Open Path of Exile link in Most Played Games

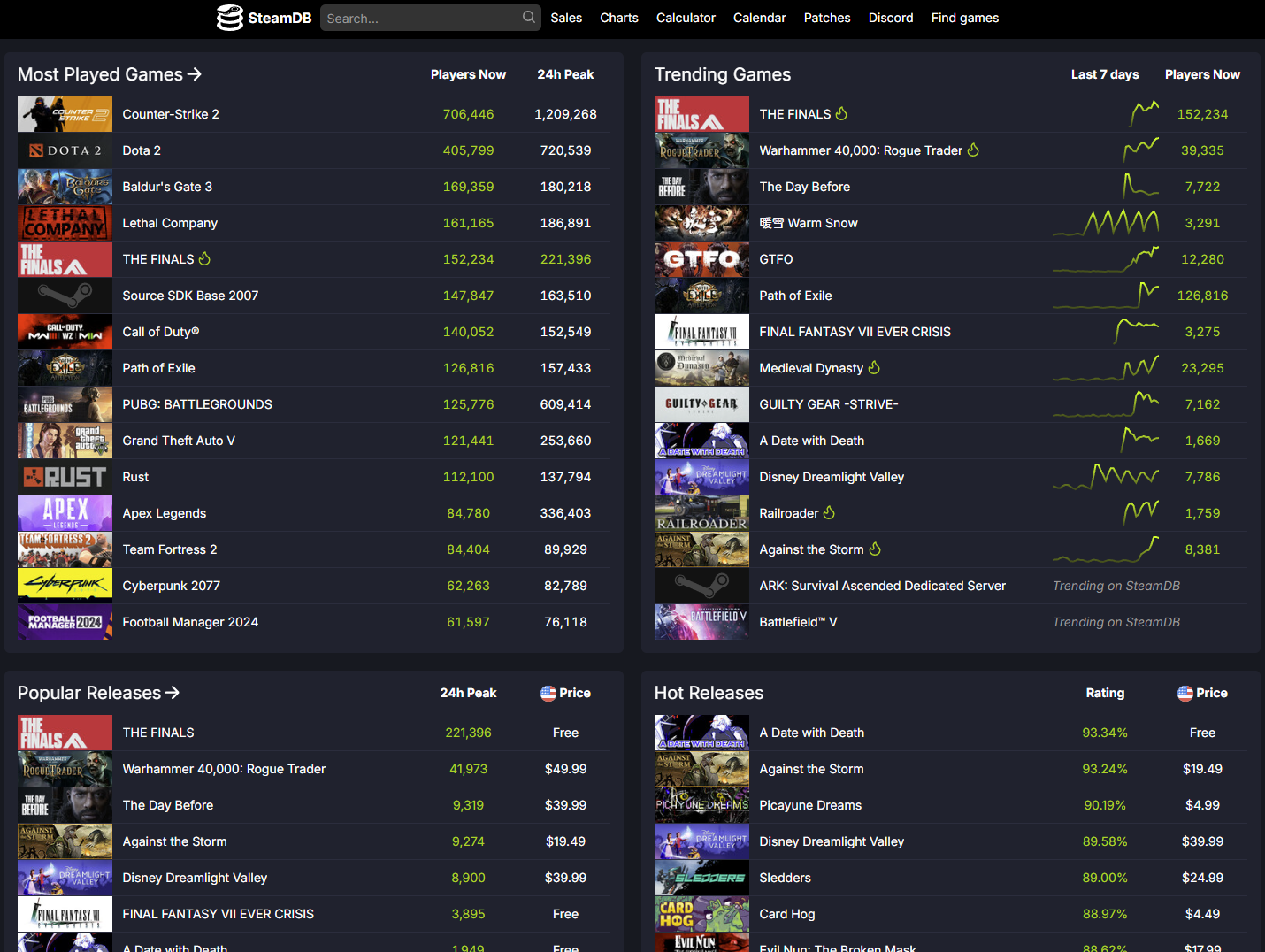tap(159, 368)
